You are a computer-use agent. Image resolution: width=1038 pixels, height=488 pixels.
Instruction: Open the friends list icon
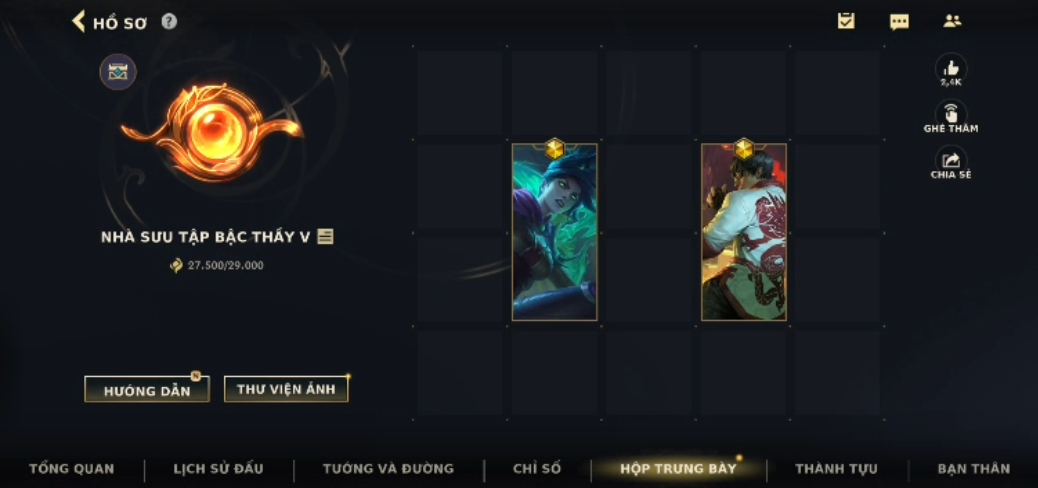pos(952,21)
